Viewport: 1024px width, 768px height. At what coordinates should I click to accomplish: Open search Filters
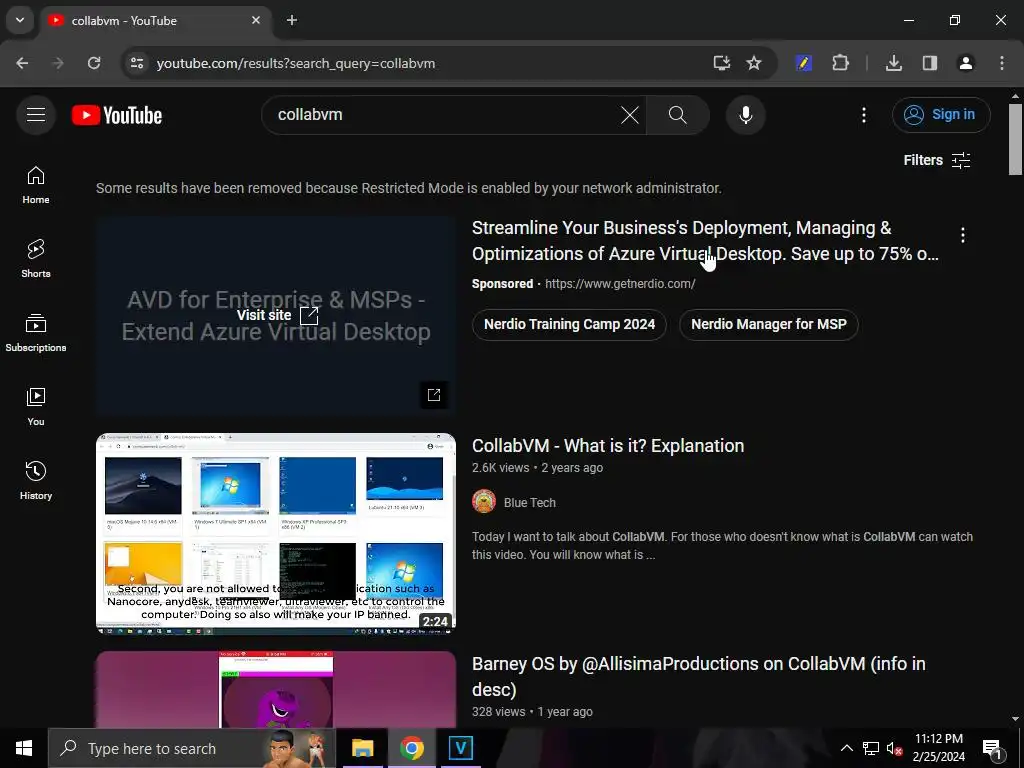(936, 160)
